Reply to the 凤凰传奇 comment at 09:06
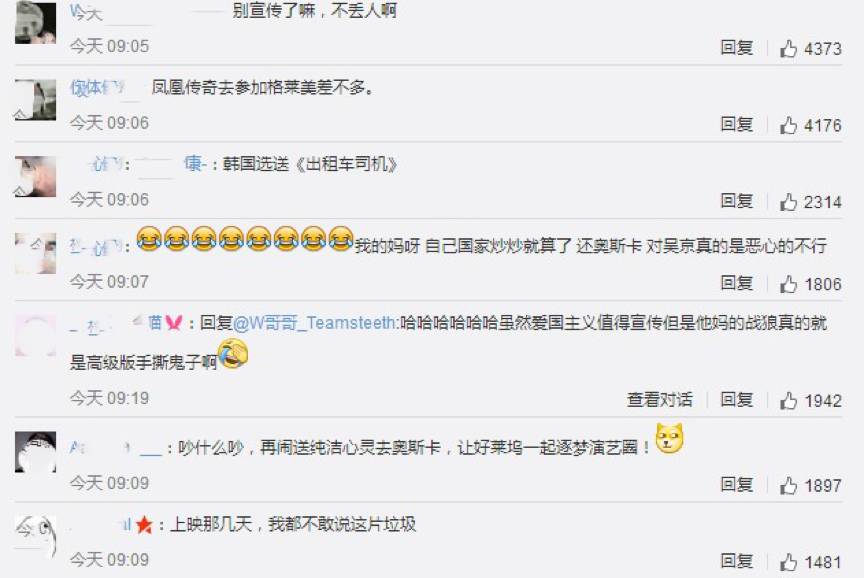Screen dimensions: 864x578 737,125
